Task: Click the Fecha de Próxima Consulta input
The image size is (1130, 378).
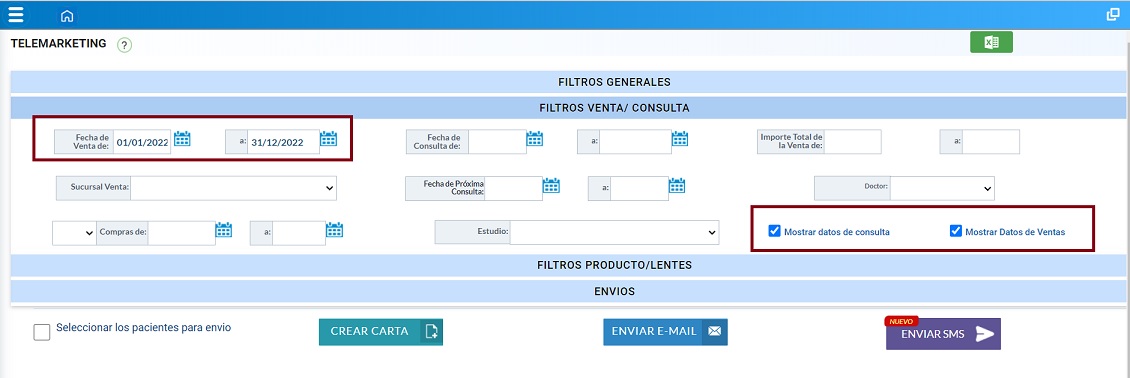Action: (513, 189)
